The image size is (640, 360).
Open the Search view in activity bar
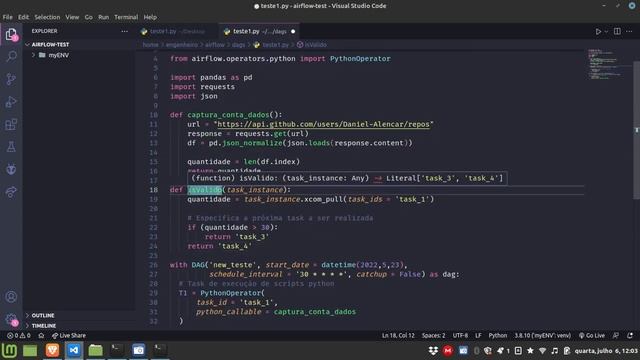(11, 56)
